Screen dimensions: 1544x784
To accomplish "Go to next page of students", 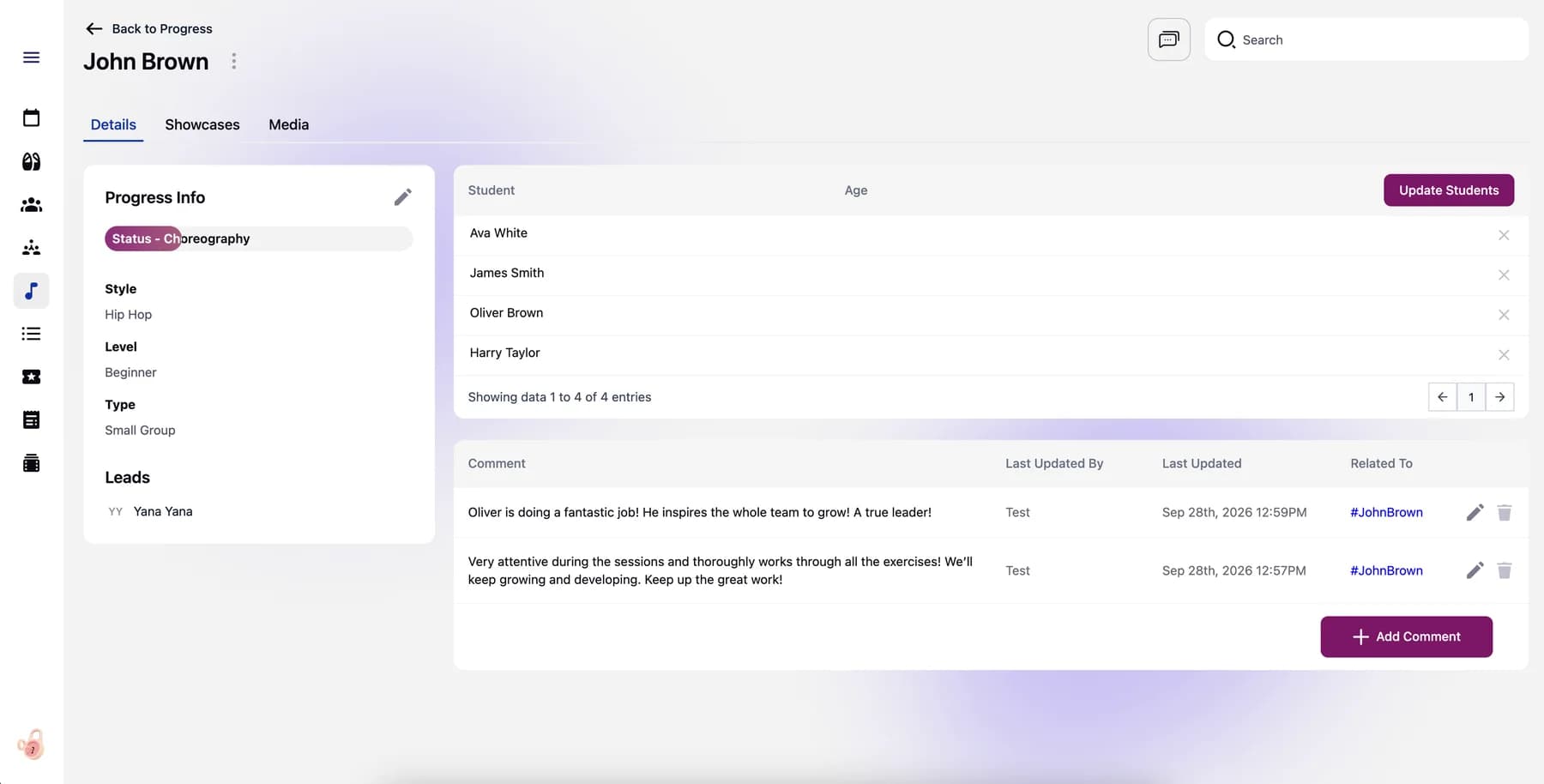I will pos(1499,397).
